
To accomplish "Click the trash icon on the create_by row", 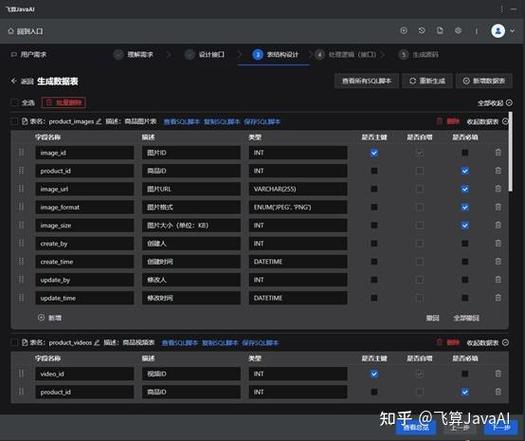I will click(498, 243).
